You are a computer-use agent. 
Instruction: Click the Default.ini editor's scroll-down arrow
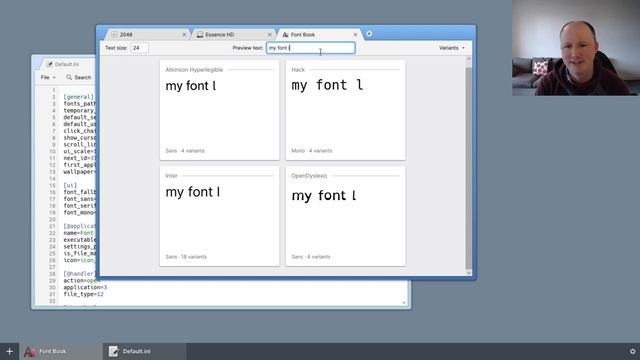click(404, 302)
